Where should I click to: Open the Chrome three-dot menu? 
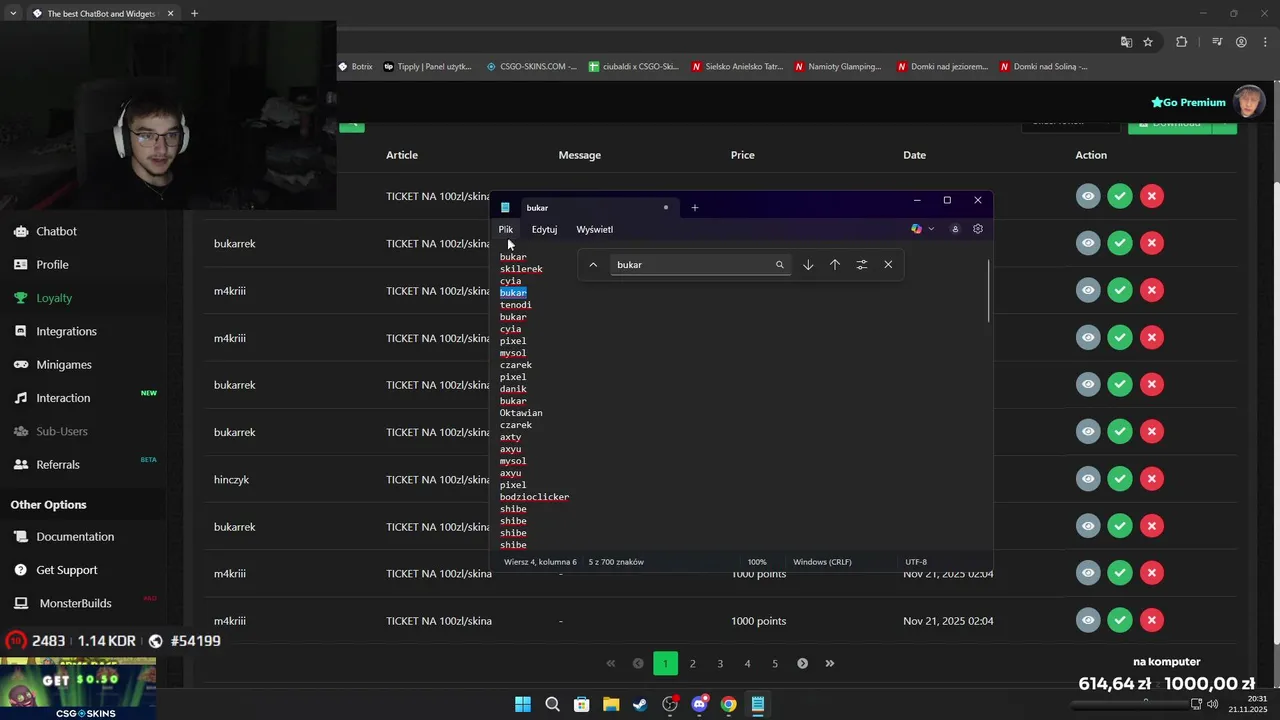(x=1265, y=42)
